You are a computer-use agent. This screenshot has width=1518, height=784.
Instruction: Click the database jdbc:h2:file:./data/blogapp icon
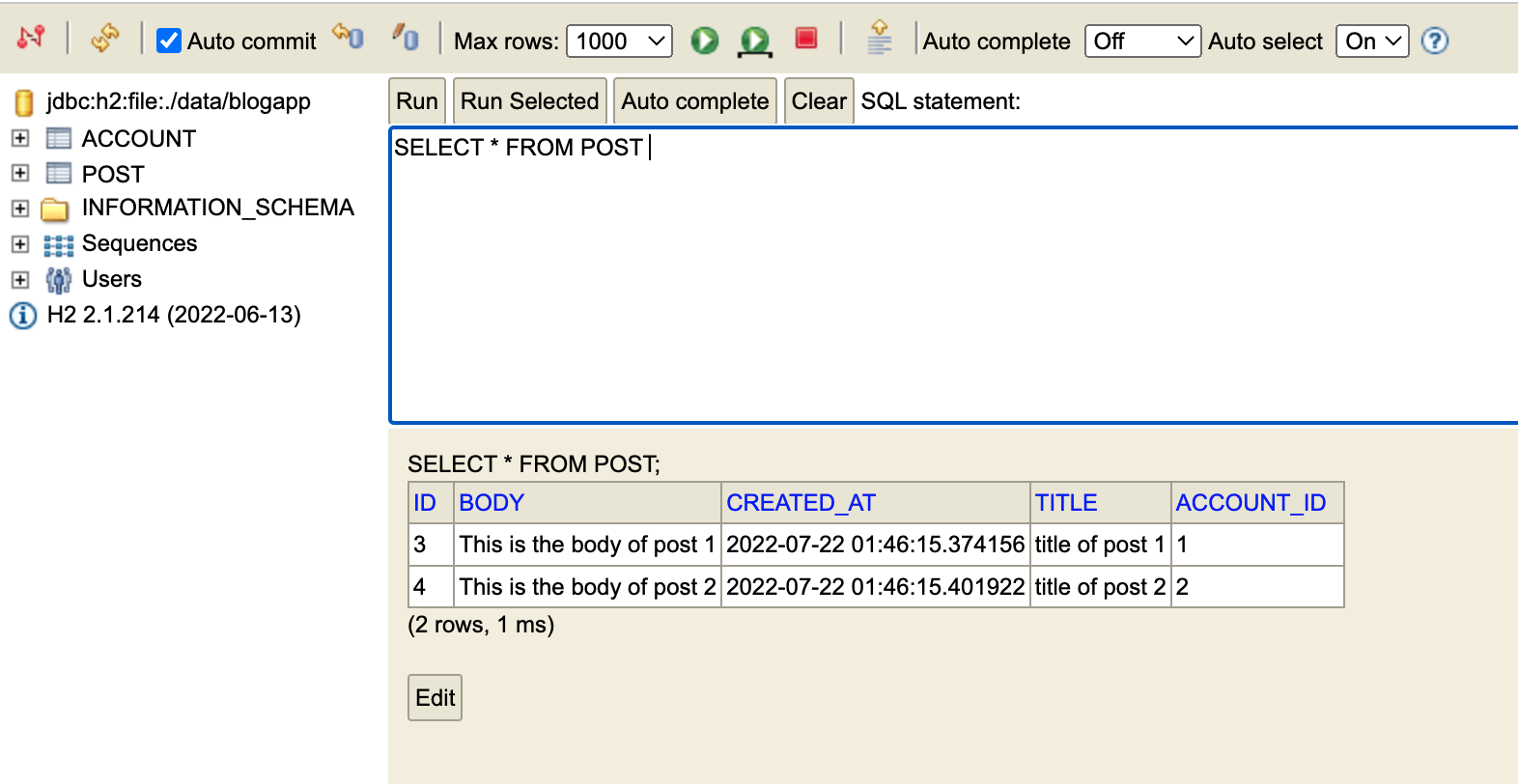pos(24,101)
